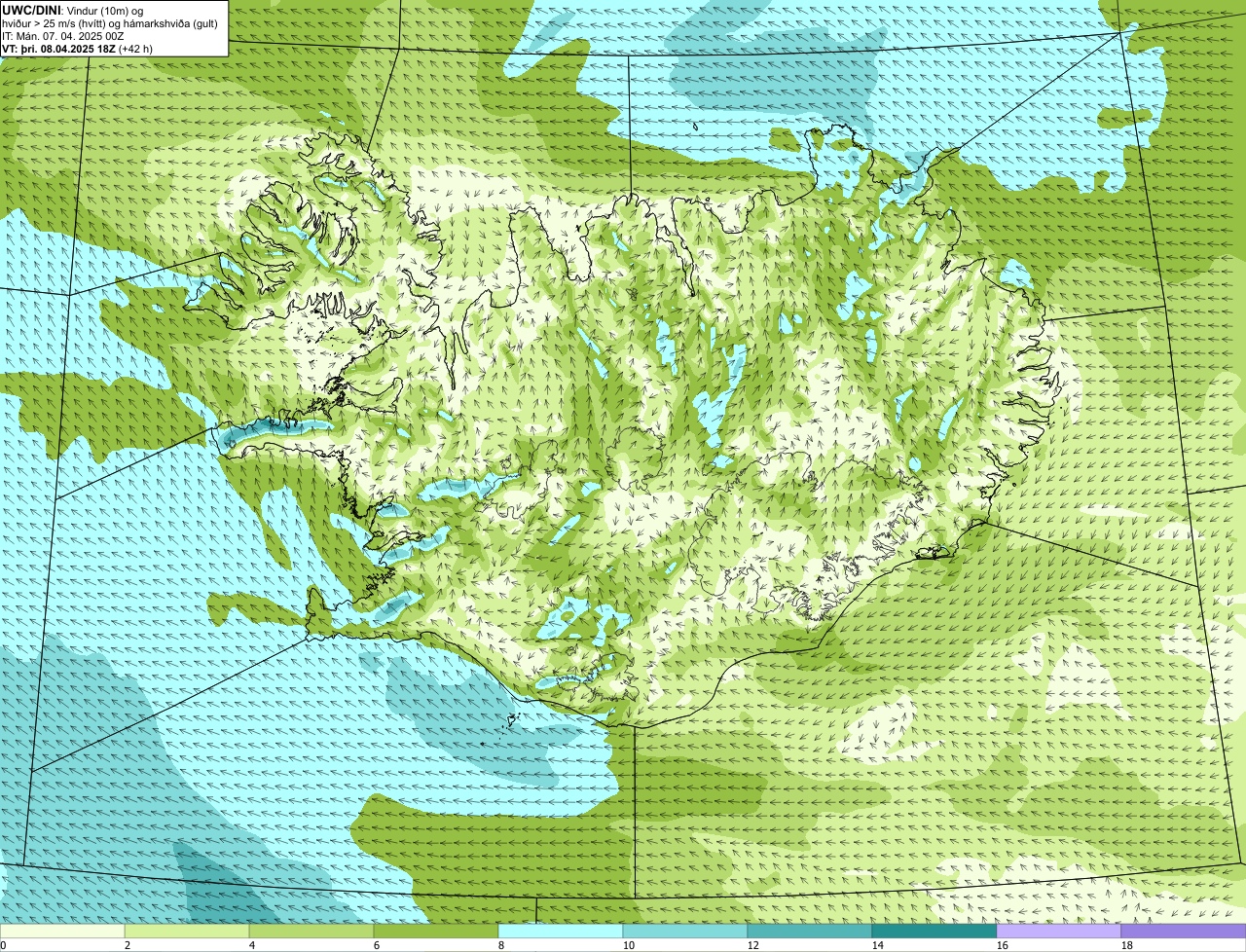This screenshot has height=952, width=1246.
Task: Click the pale yellow 0–2 m/s legend swatch
Action: coord(62,932)
